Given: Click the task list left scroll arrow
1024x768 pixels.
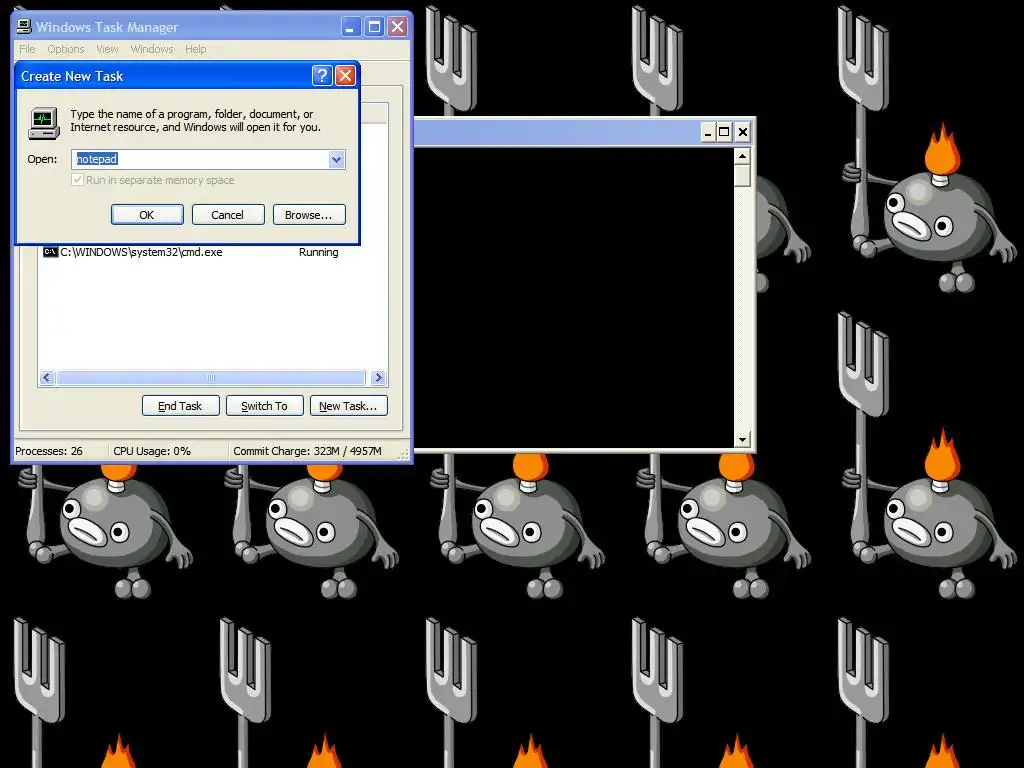Looking at the screenshot, I should click(46, 377).
